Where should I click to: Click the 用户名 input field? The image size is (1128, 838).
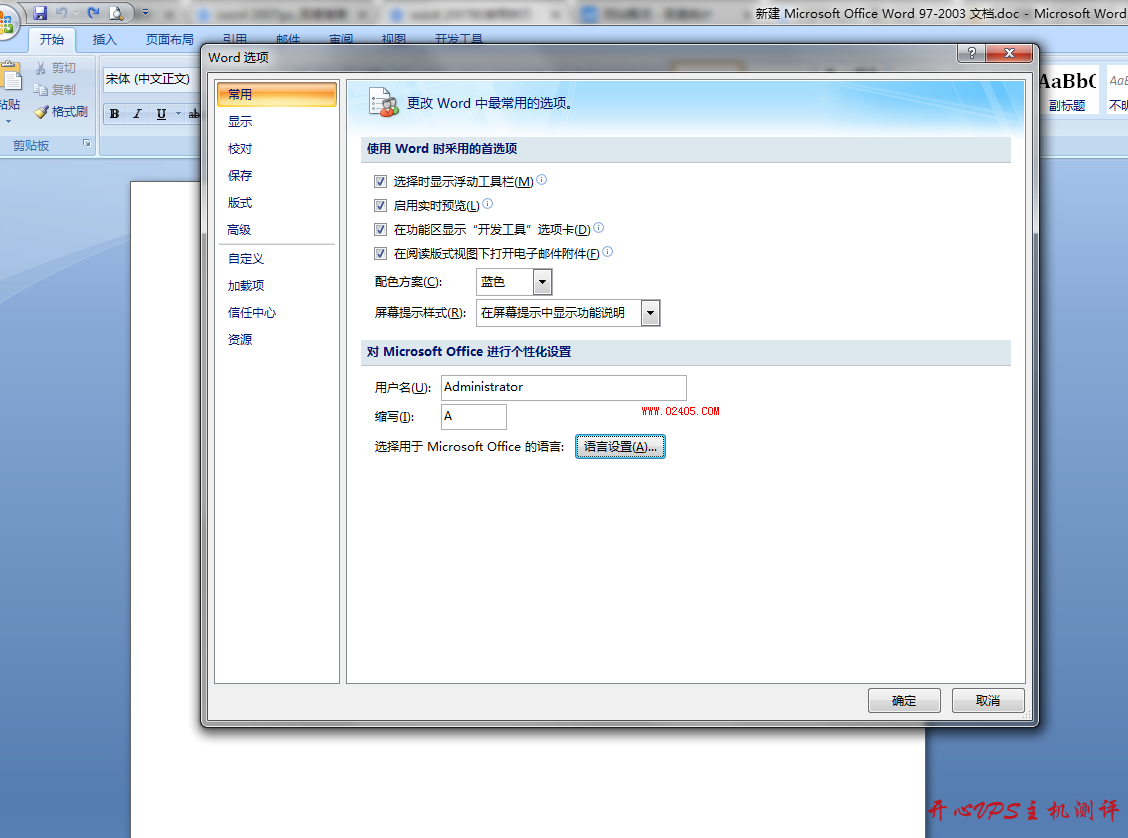coord(563,388)
